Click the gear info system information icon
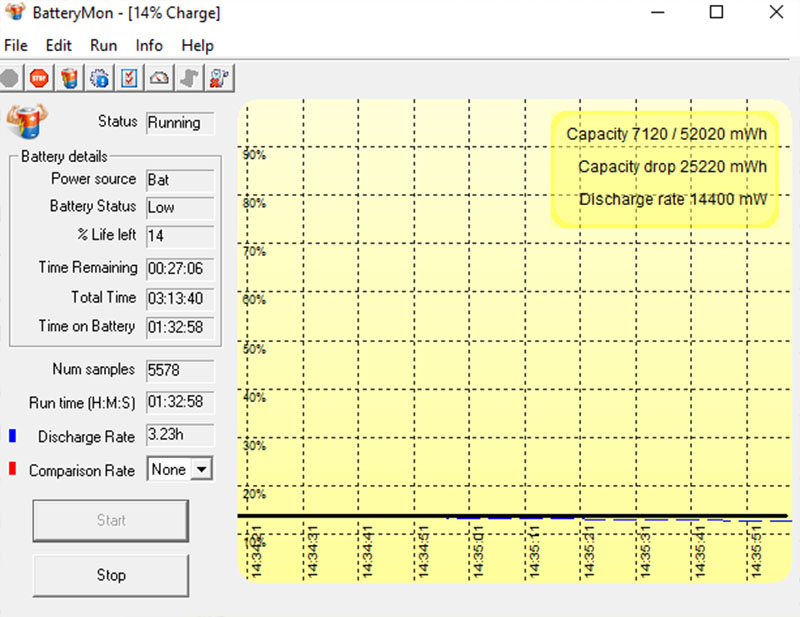800x617 pixels. [x=99, y=77]
